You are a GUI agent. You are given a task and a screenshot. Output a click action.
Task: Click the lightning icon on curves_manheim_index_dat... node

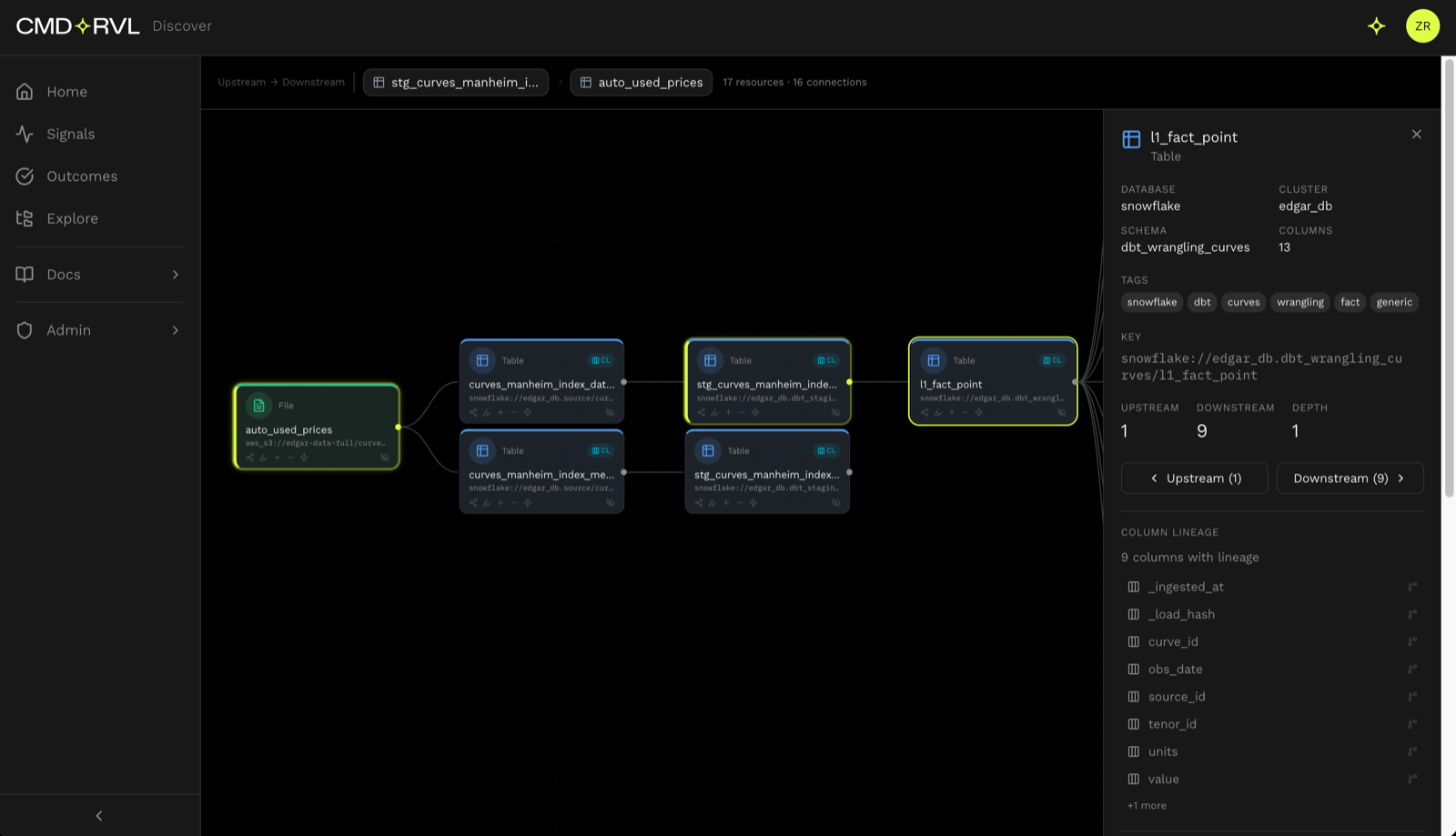(528, 412)
